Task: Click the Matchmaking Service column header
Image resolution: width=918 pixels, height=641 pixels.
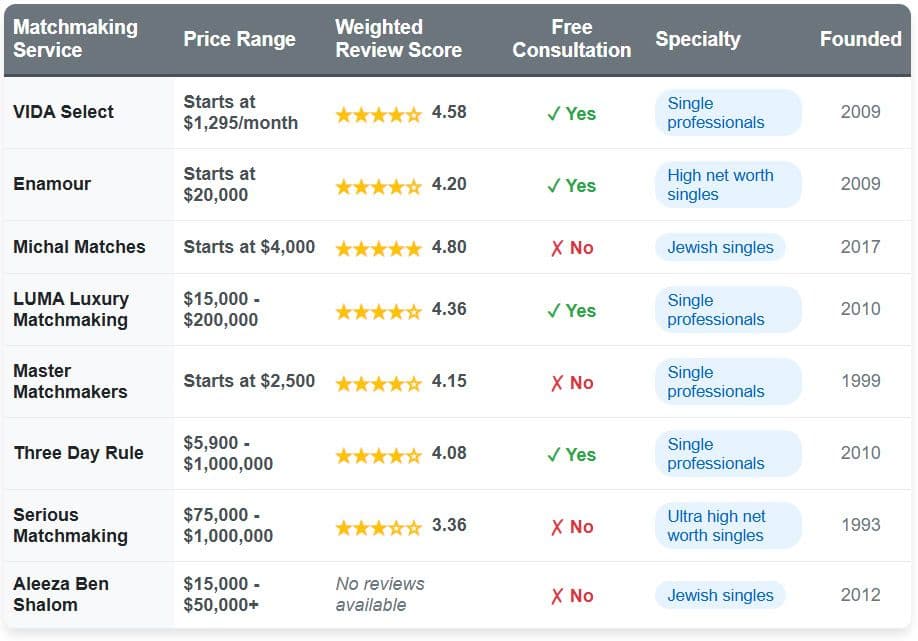Action: click(76, 39)
